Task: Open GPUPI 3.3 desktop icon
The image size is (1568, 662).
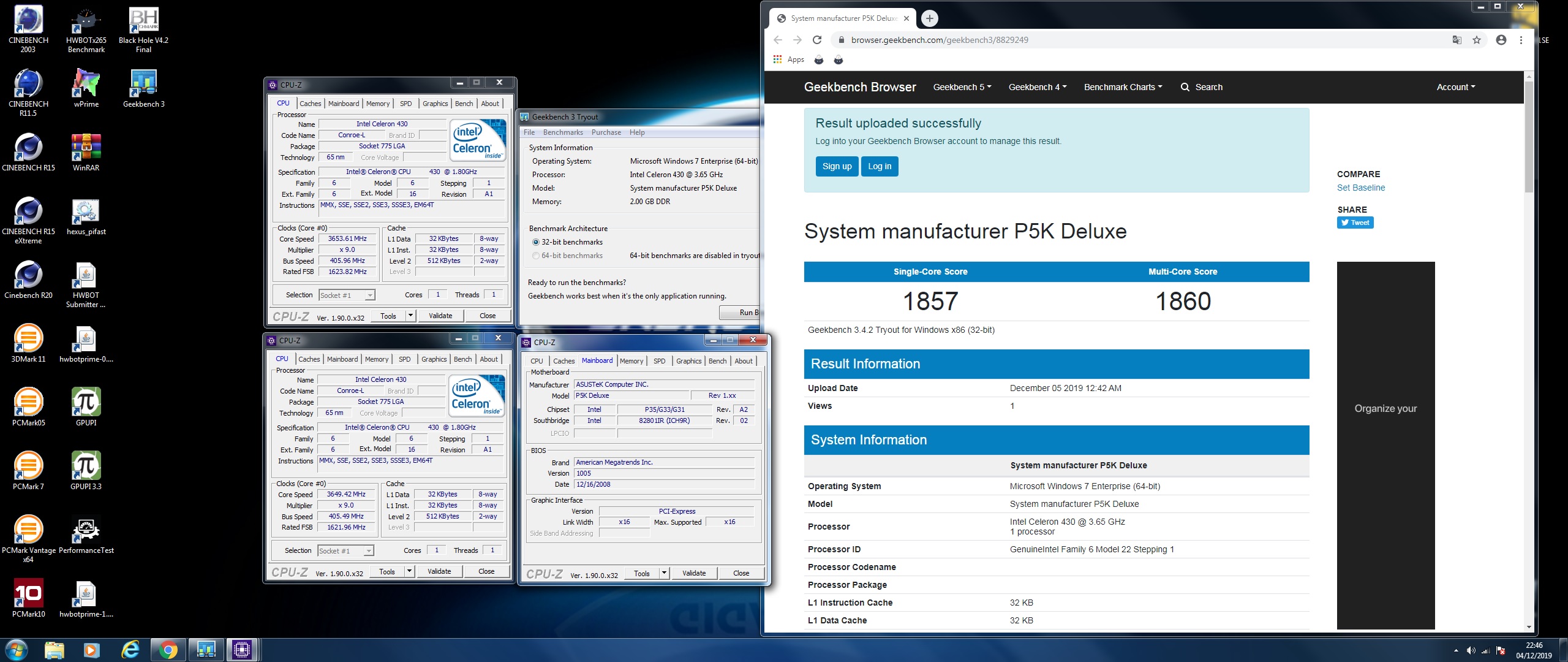Action: [x=86, y=471]
